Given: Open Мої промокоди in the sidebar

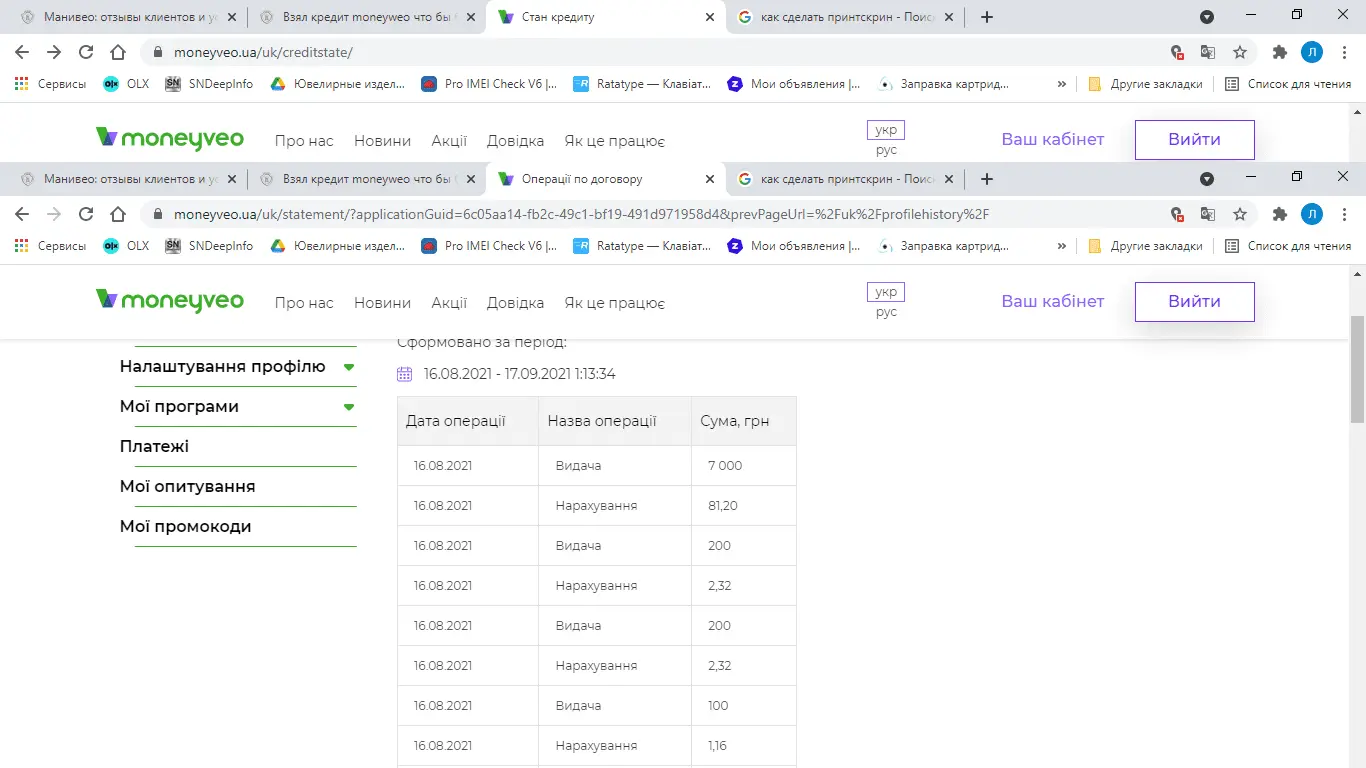Looking at the screenshot, I should pos(186,527).
